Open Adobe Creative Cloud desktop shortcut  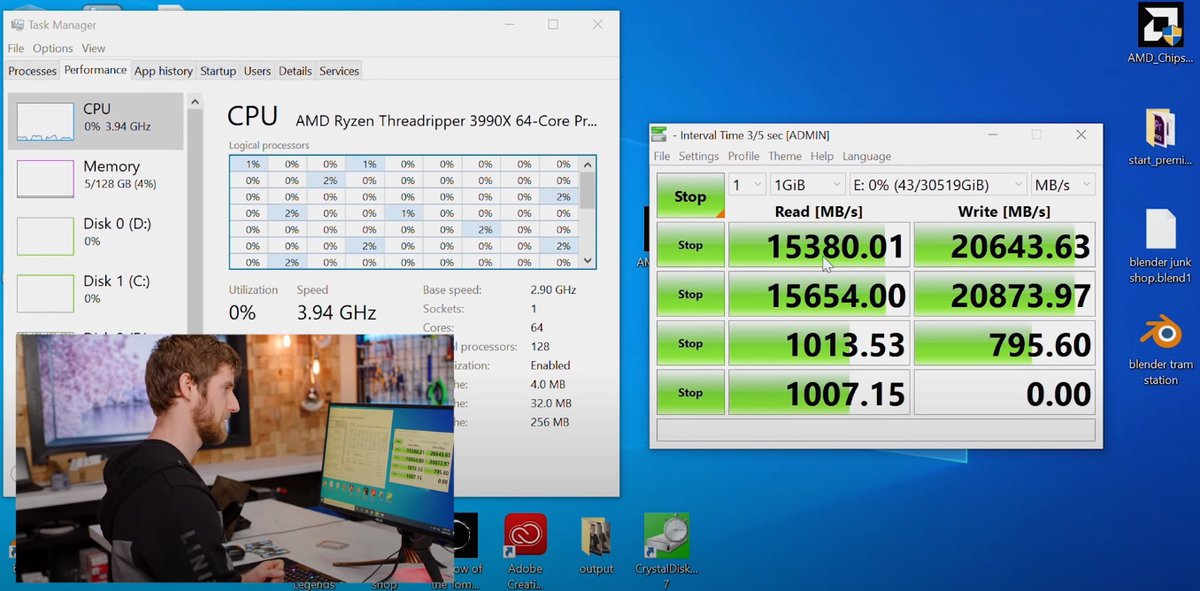(x=525, y=538)
